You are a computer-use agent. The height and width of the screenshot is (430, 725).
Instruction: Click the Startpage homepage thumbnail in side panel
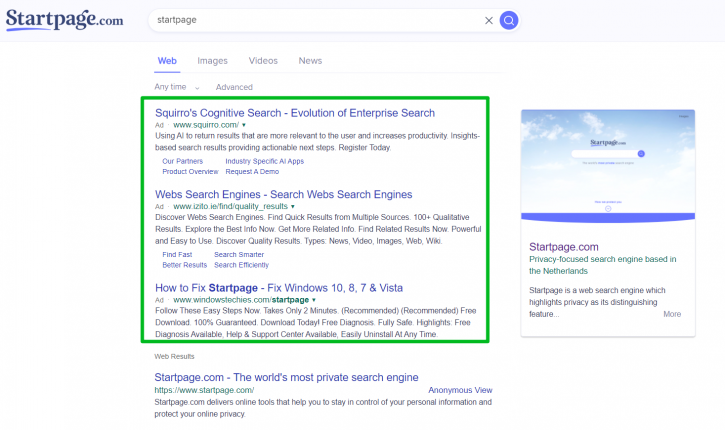click(x=608, y=166)
